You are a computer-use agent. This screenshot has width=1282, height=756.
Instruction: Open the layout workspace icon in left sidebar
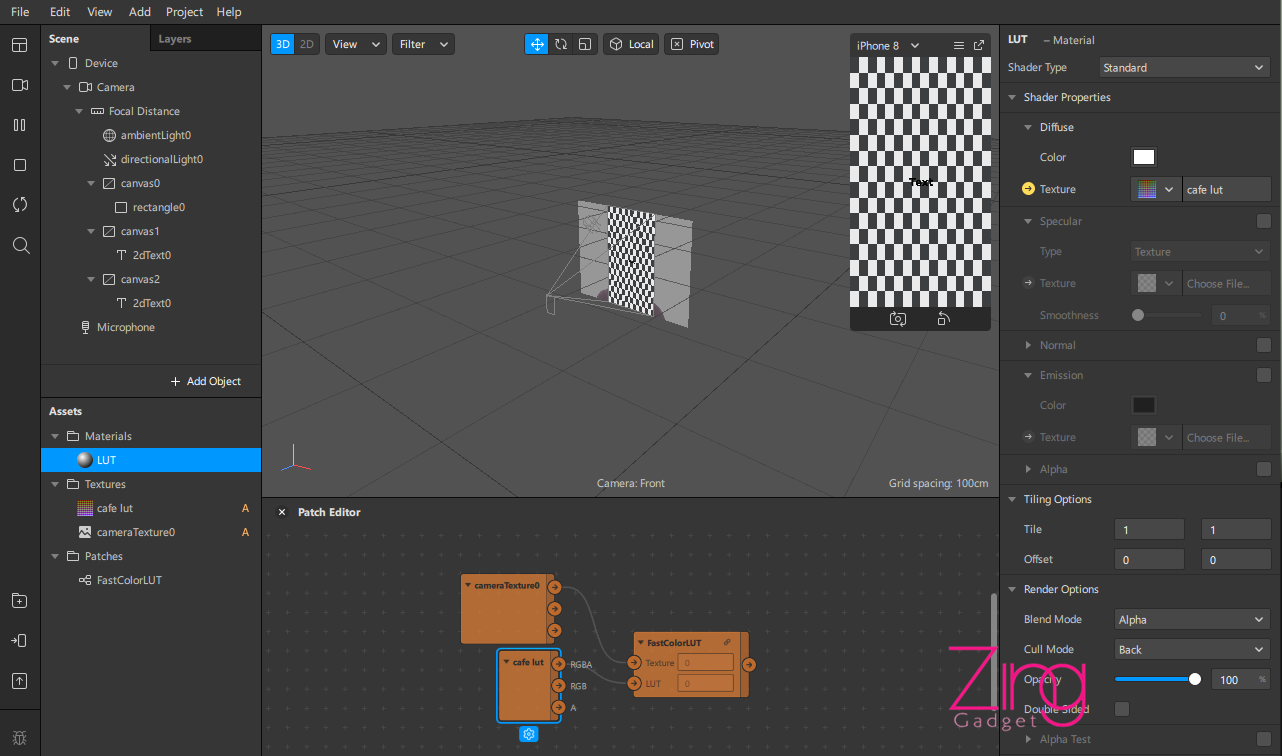20,45
